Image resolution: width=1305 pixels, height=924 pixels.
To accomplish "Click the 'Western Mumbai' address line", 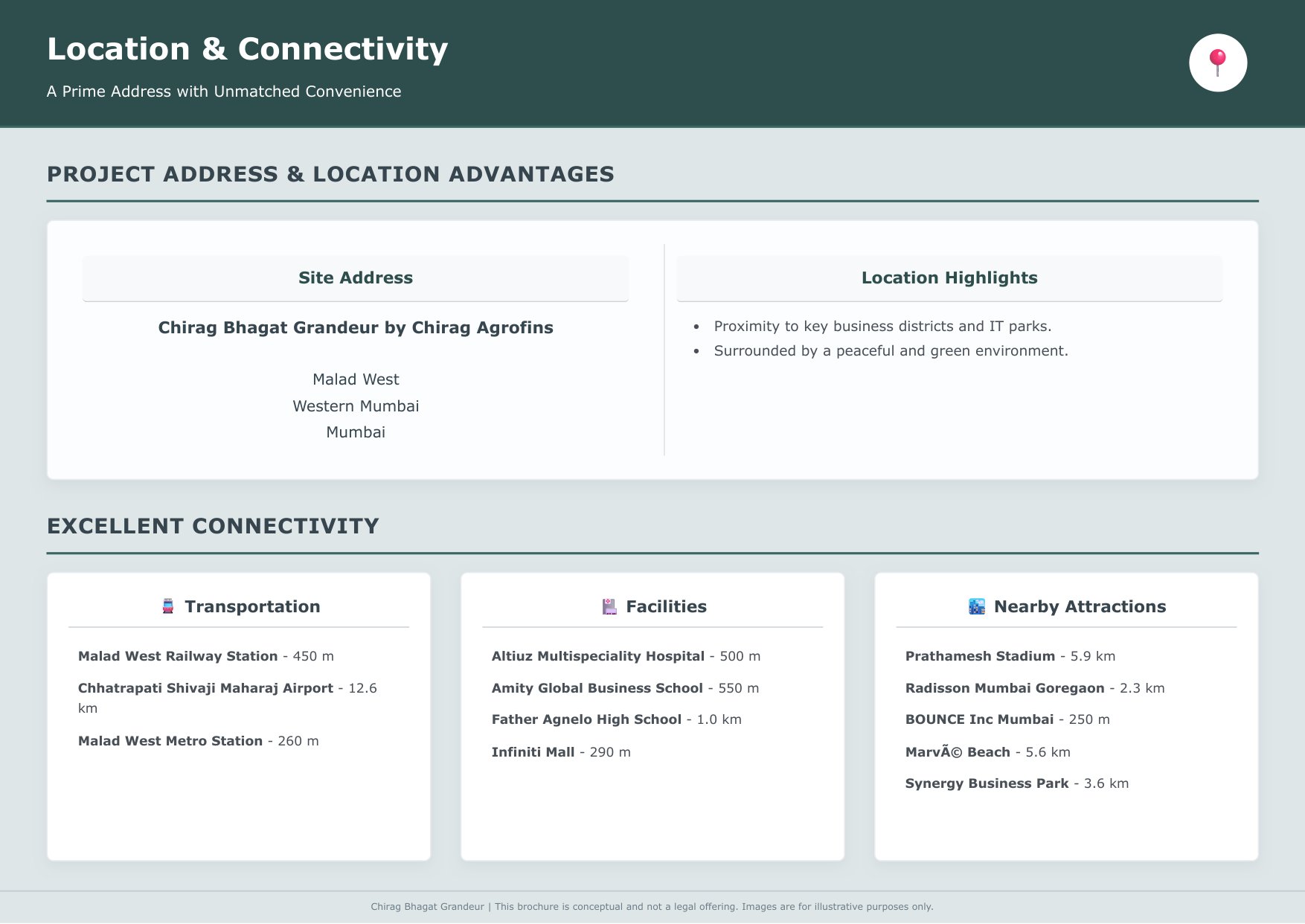I will click(x=356, y=406).
